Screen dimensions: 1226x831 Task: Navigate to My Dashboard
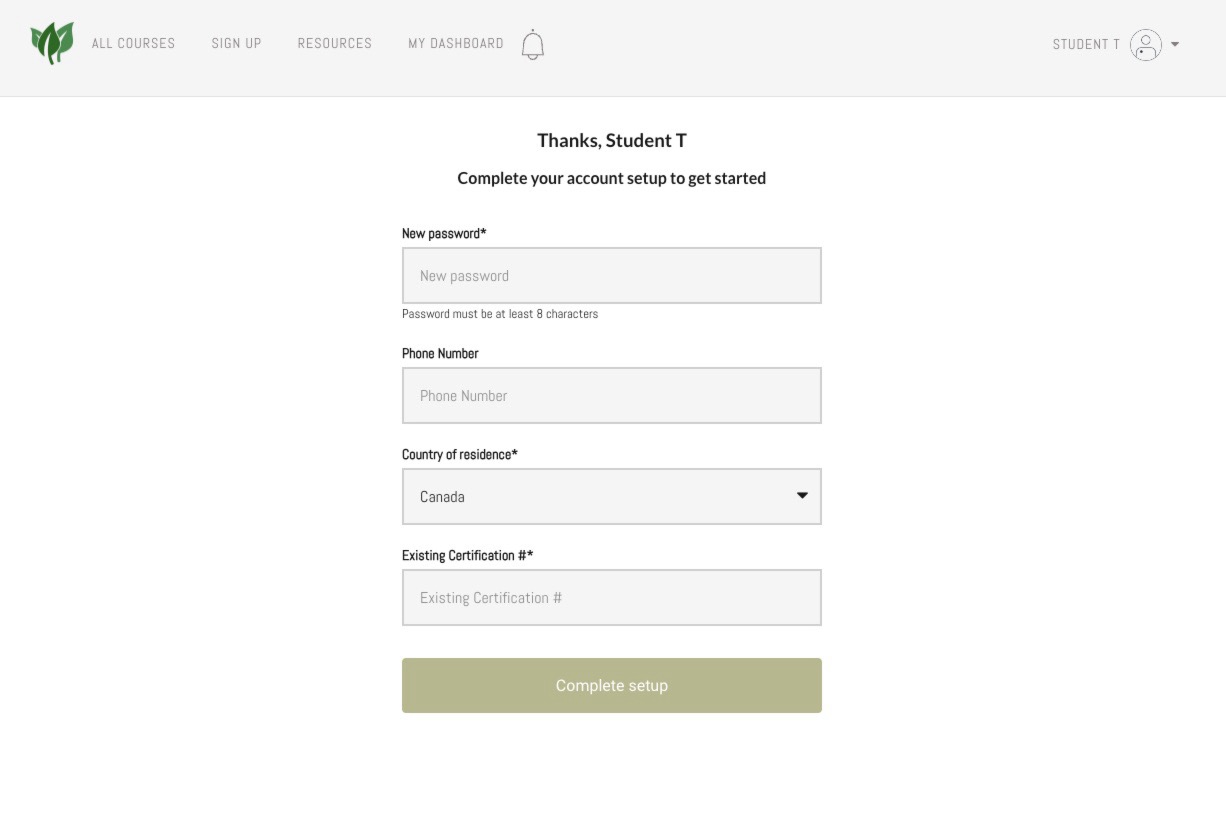(x=456, y=43)
